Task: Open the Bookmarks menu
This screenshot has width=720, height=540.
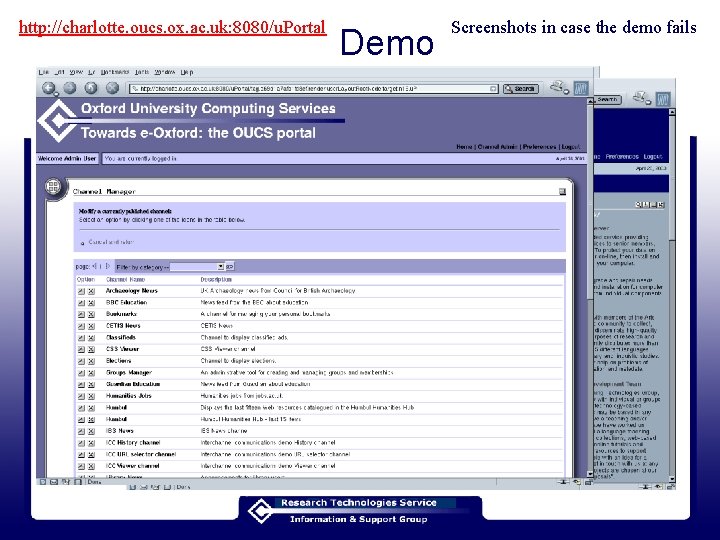Action: [115, 72]
